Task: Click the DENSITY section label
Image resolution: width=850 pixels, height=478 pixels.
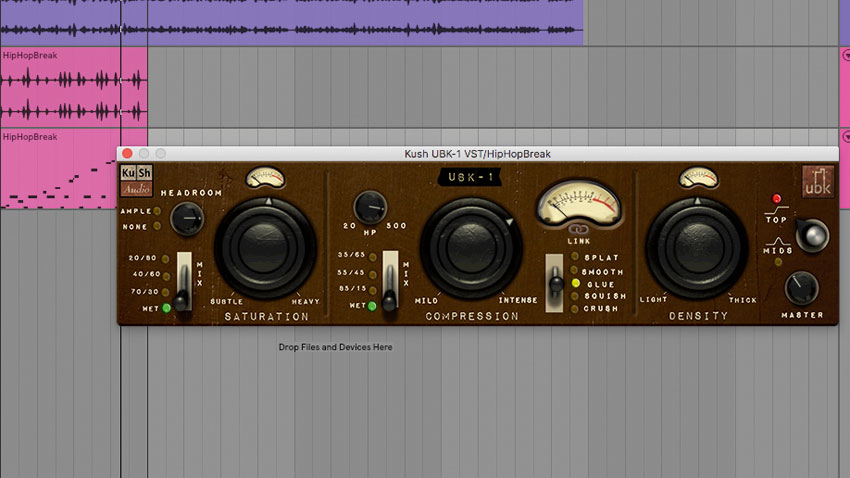Action: pyautogui.click(x=699, y=315)
